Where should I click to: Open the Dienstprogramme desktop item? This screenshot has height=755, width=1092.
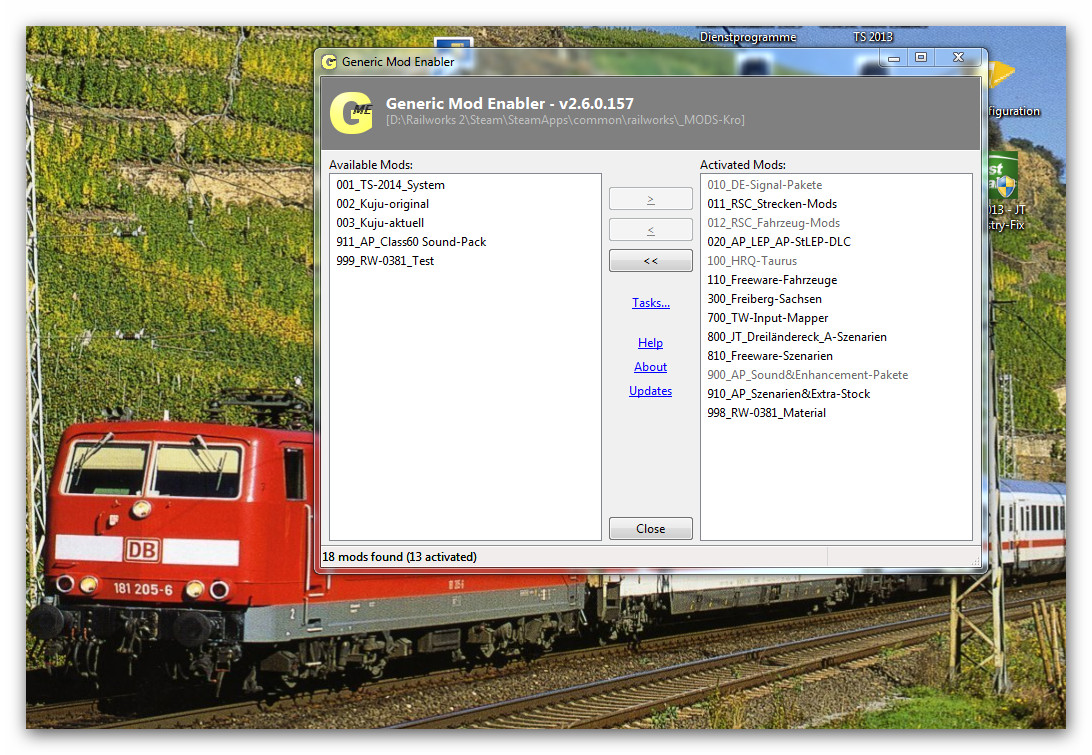[x=748, y=37]
